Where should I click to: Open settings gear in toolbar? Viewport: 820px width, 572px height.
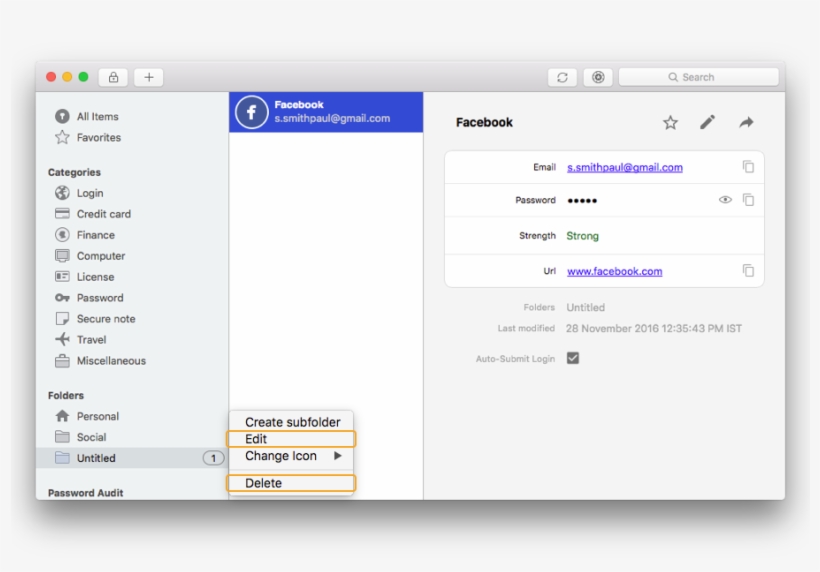point(598,77)
